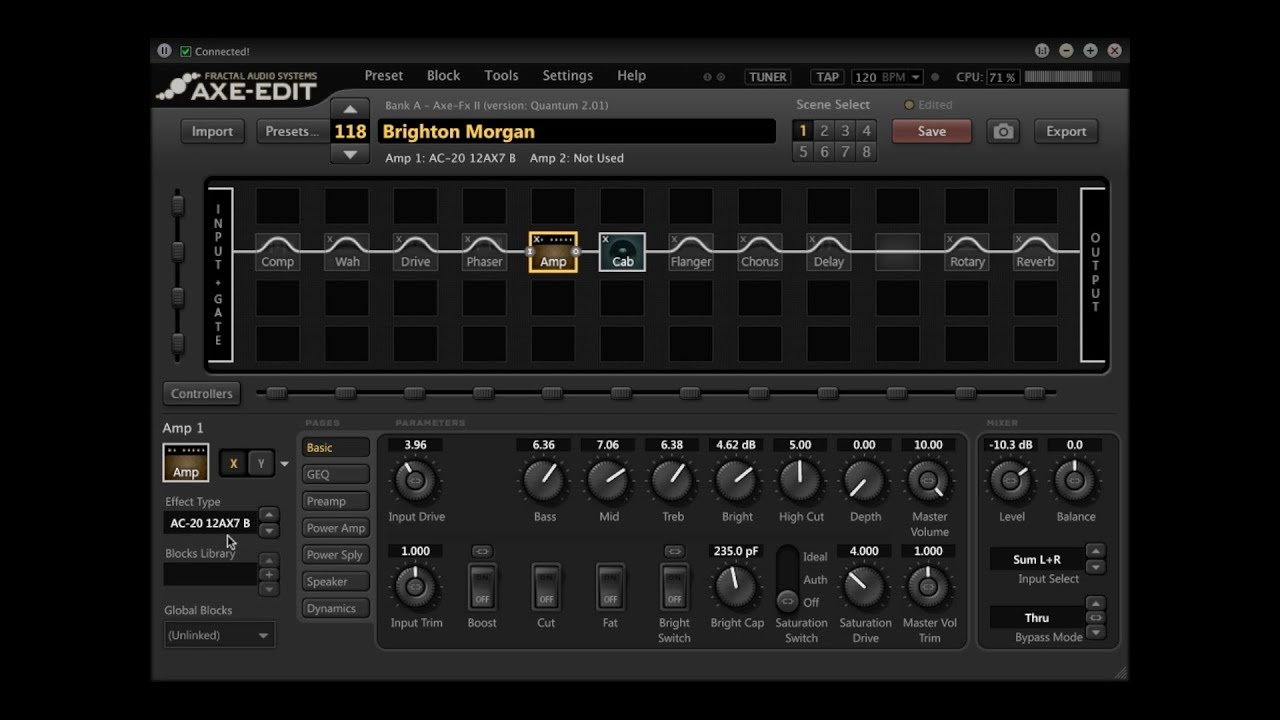Click the mixer Level knob
1280x720 pixels.
click(1011, 481)
